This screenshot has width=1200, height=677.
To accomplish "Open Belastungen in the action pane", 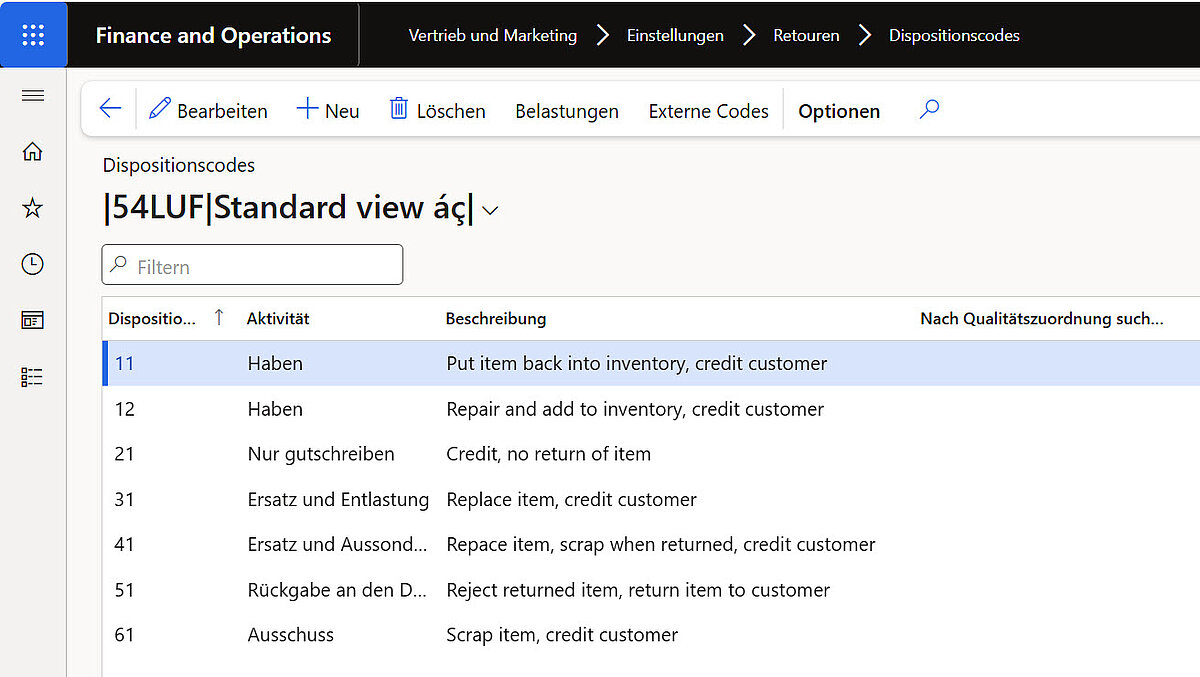I will tap(566, 111).
